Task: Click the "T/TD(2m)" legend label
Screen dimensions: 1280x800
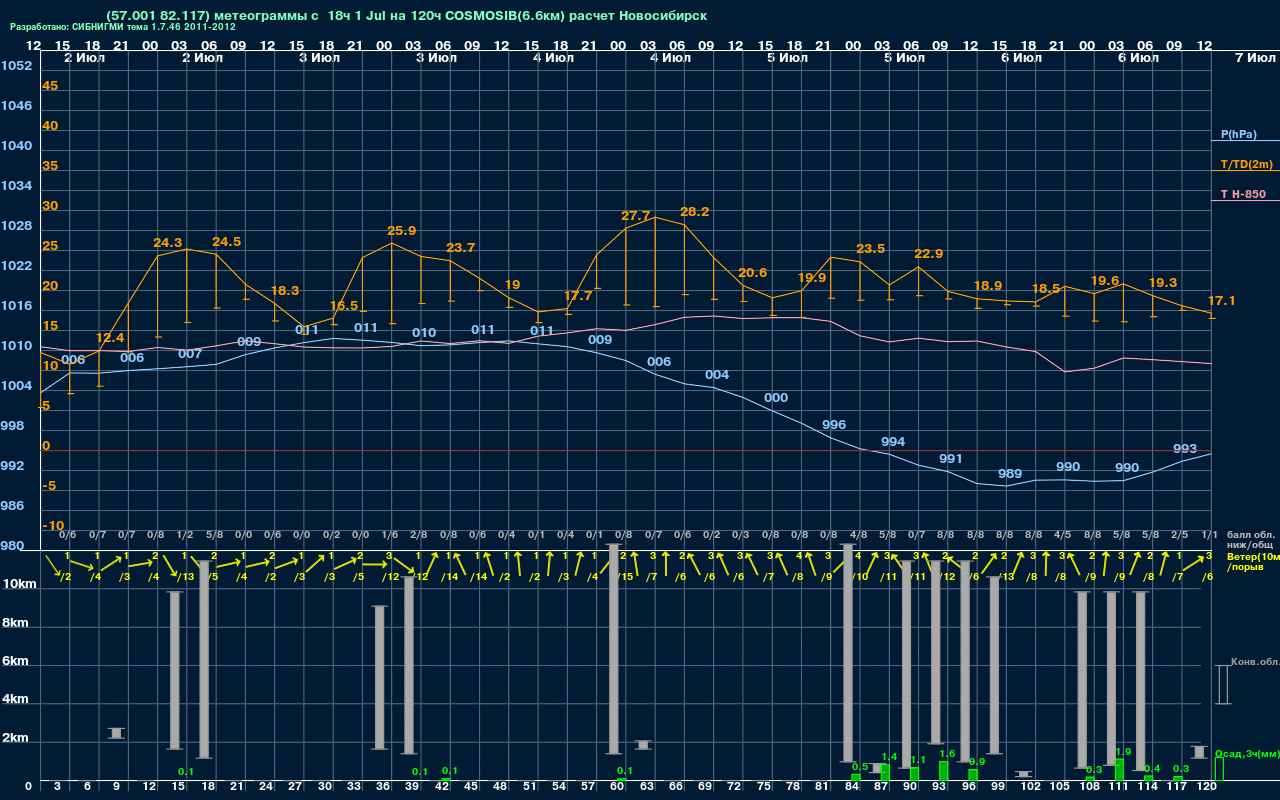Action: (1246, 164)
